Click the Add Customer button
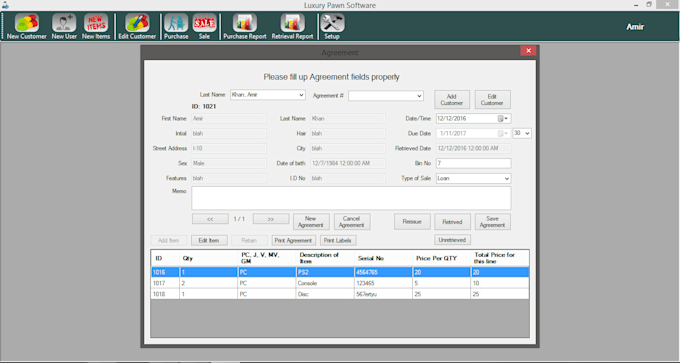680x363 pixels. (x=452, y=100)
